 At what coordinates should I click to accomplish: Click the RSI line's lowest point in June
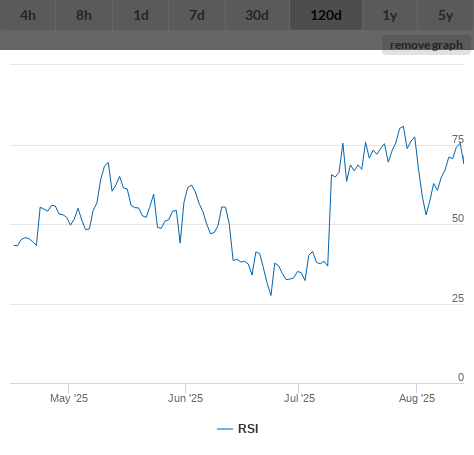(271, 295)
